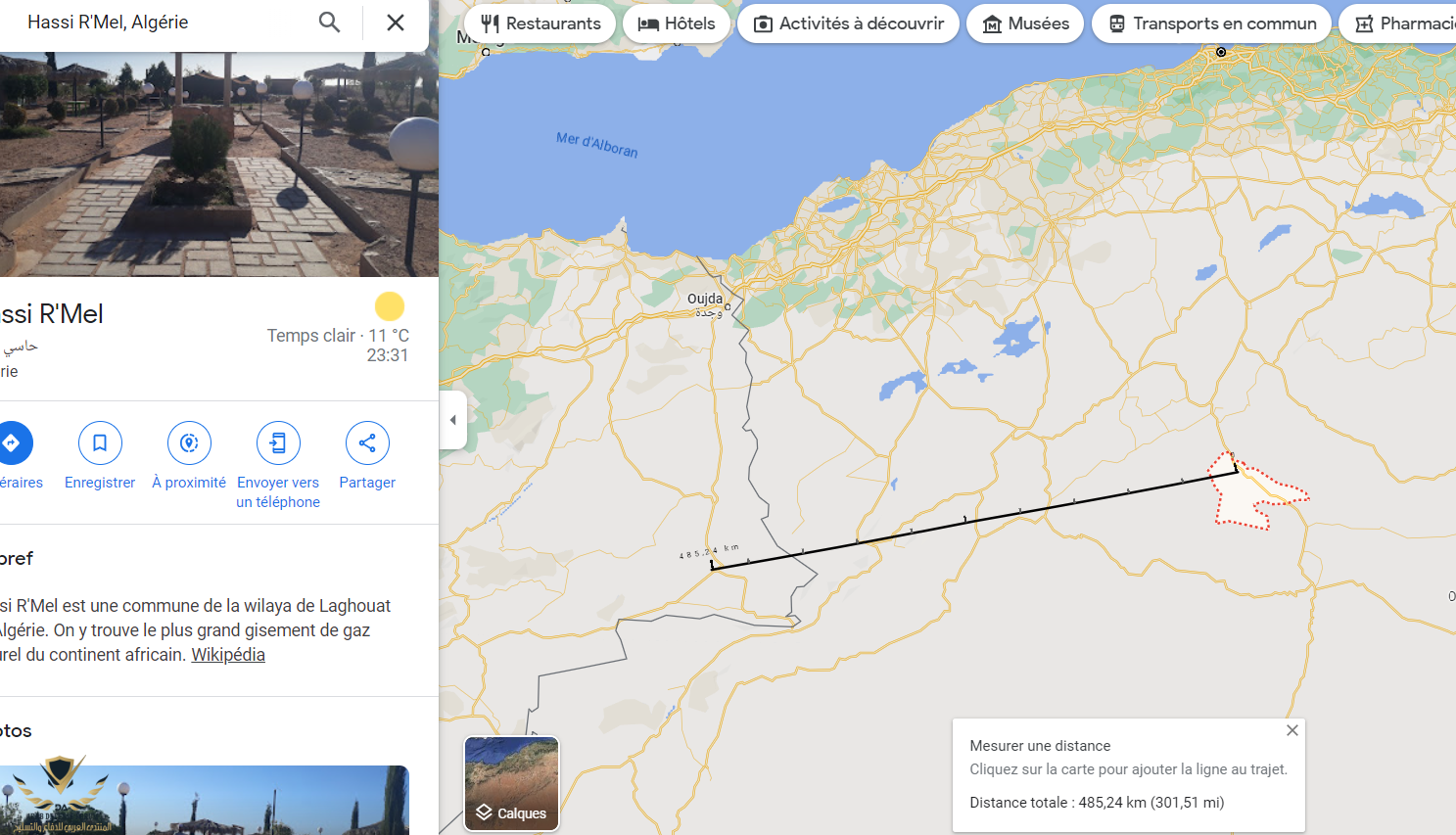Image resolution: width=1456 pixels, height=835 pixels.
Task: Click the Partager share icon
Action: click(367, 443)
